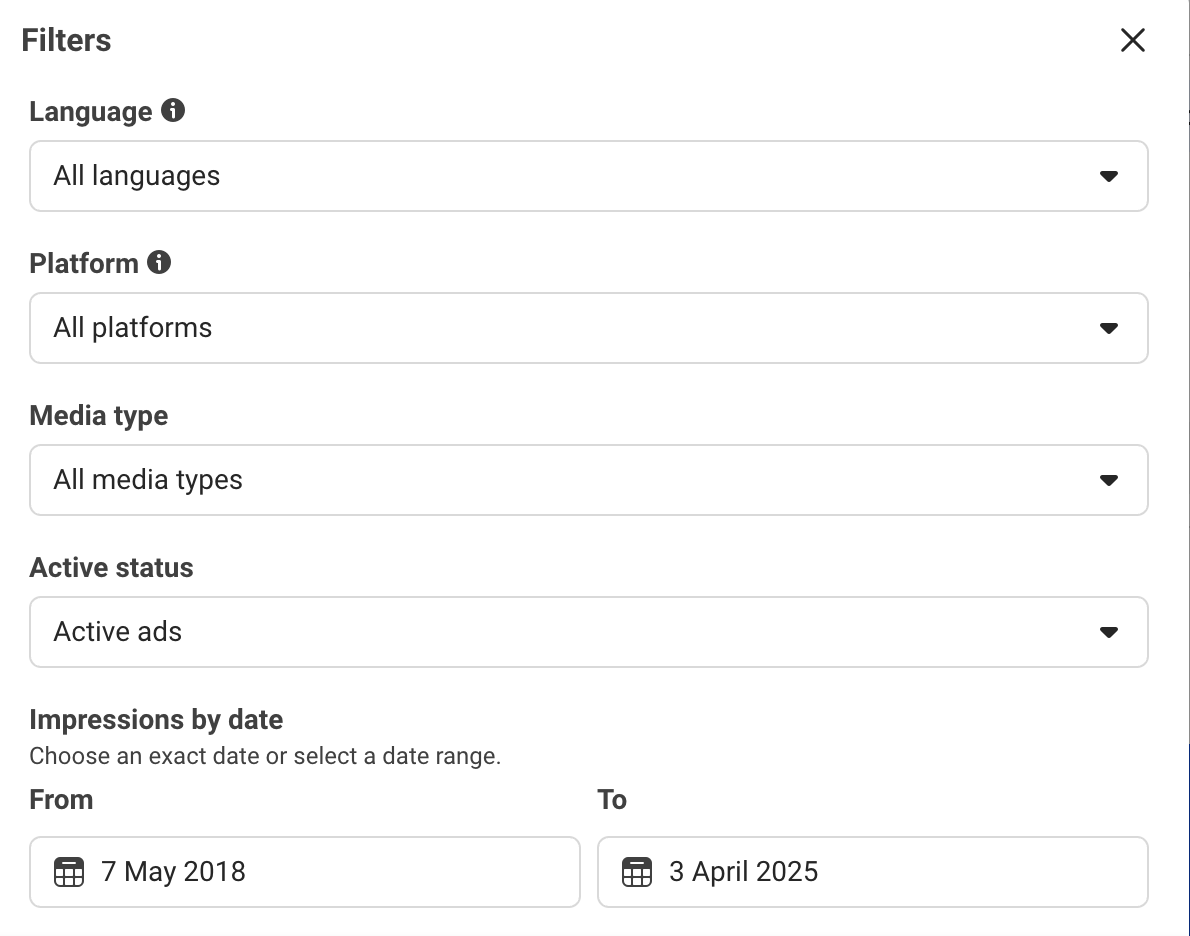This screenshot has width=1190, height=936.
Task: Click the Active ads dropdown arrow
Action: point(1108,632)
